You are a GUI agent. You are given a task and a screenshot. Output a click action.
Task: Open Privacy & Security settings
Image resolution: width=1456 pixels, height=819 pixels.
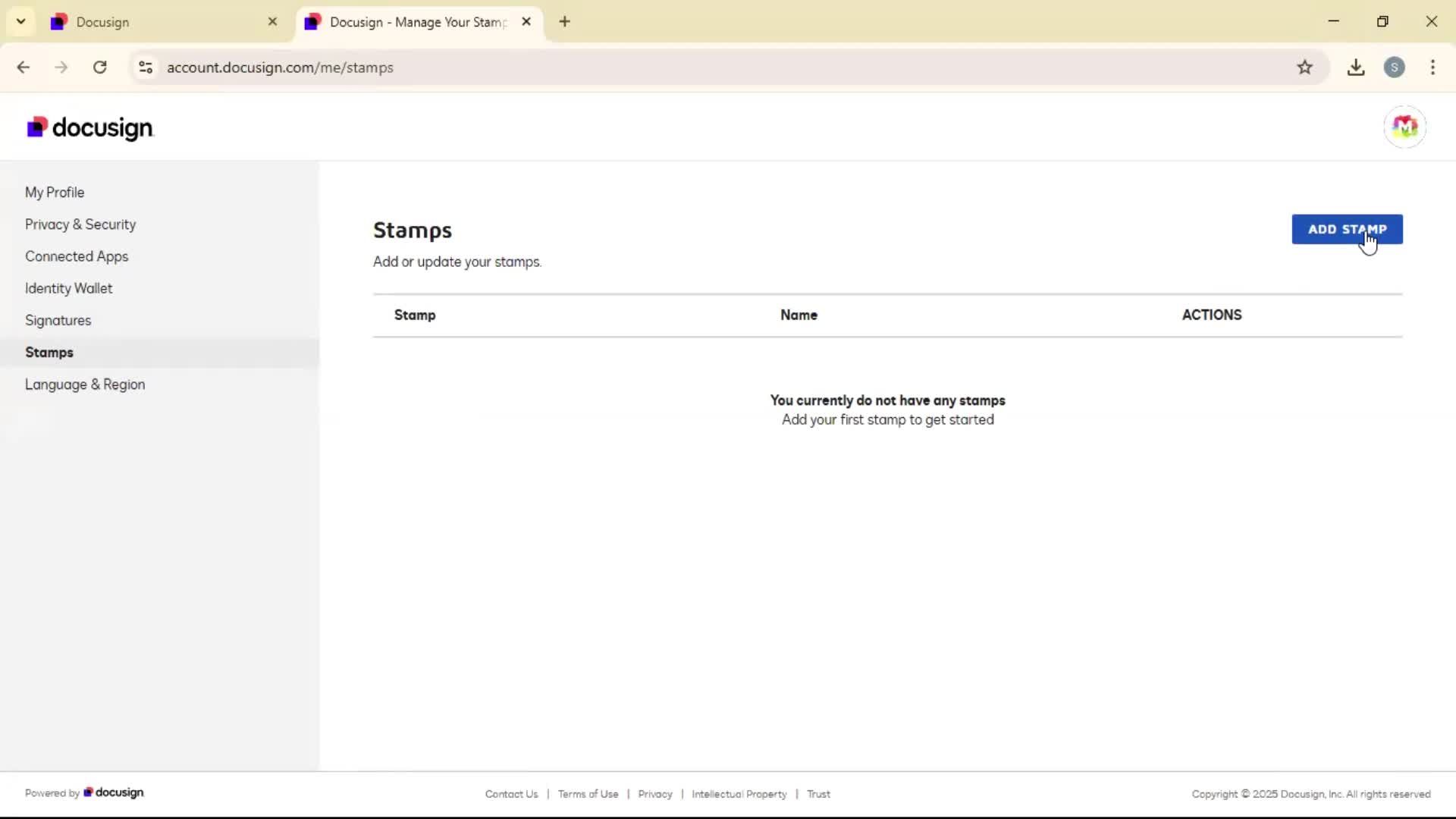pyautogui.click(x=80, y=224)
